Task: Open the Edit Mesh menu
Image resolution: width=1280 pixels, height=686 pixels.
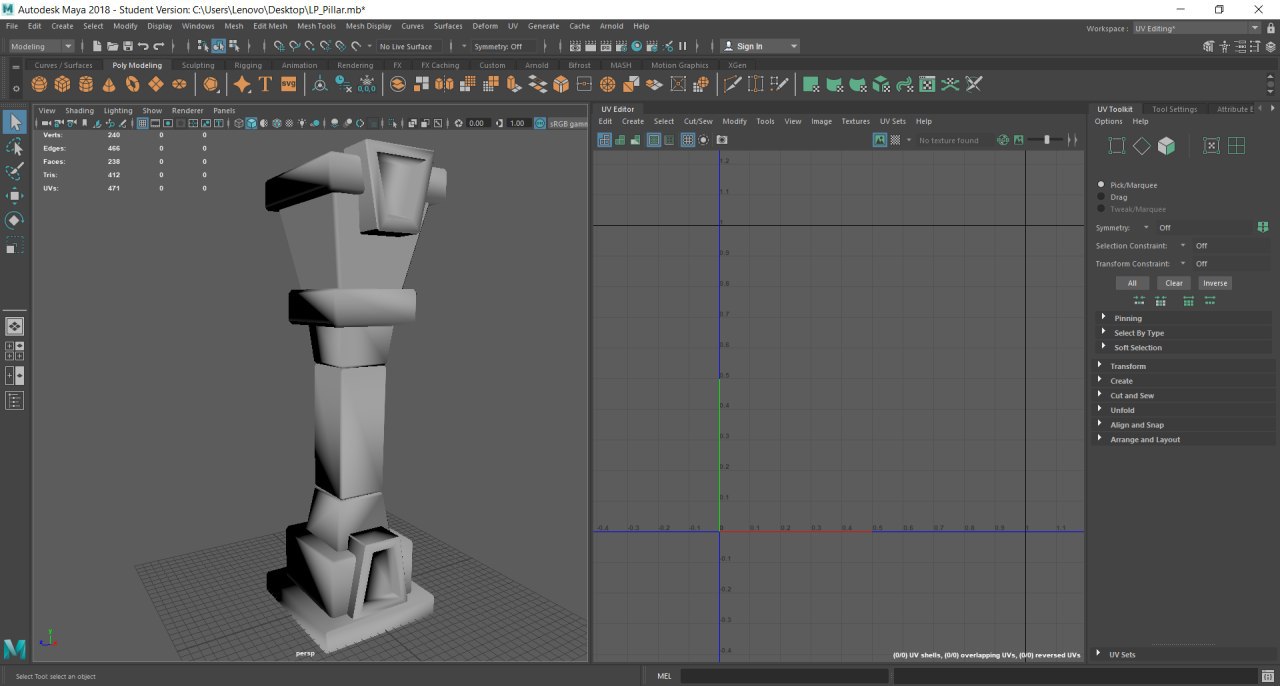Action: tap(270, 26)
